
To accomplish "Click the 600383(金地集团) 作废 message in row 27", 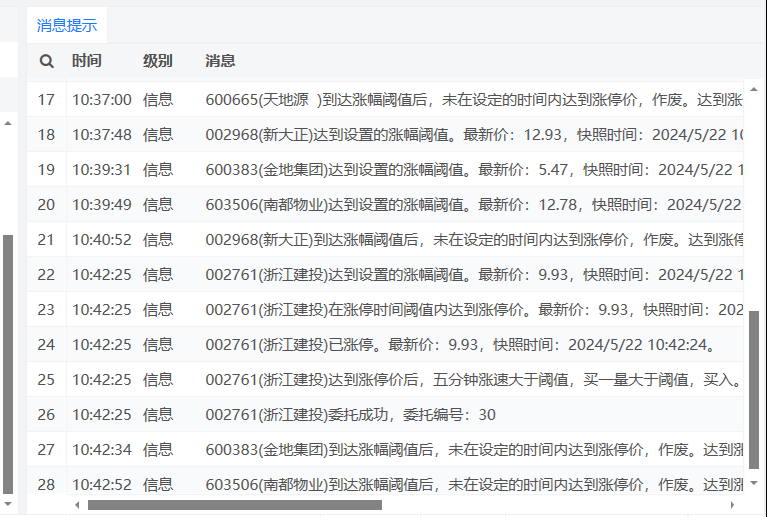I will pos(474,450).
